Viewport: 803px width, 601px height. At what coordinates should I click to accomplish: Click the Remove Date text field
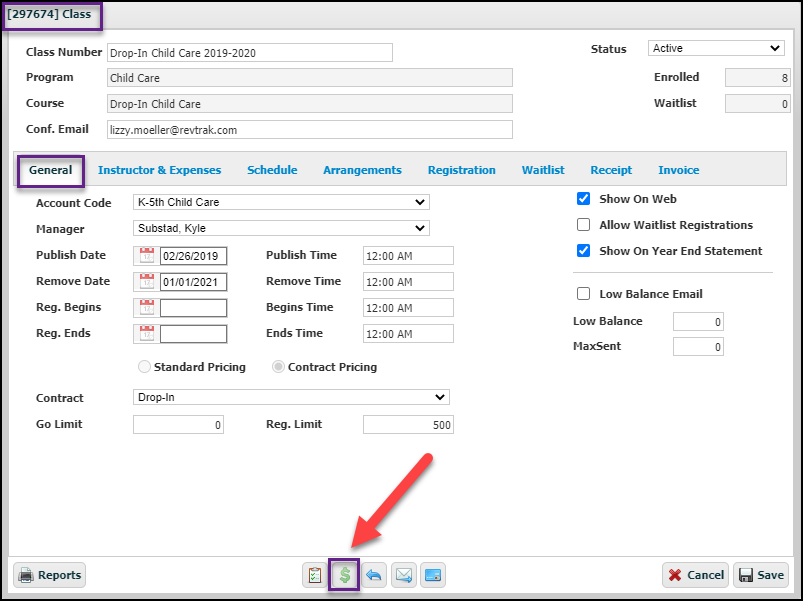[x=194, y=282]
